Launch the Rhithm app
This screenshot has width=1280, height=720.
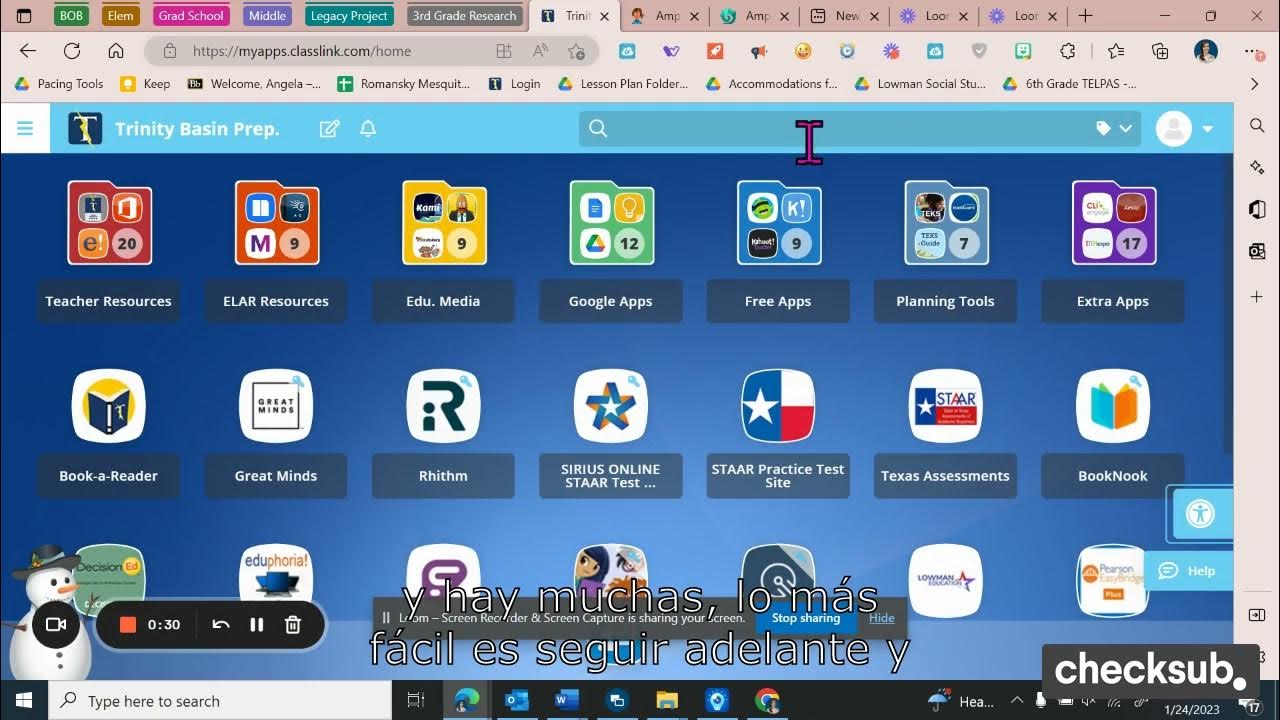click(x=443, y=406)
